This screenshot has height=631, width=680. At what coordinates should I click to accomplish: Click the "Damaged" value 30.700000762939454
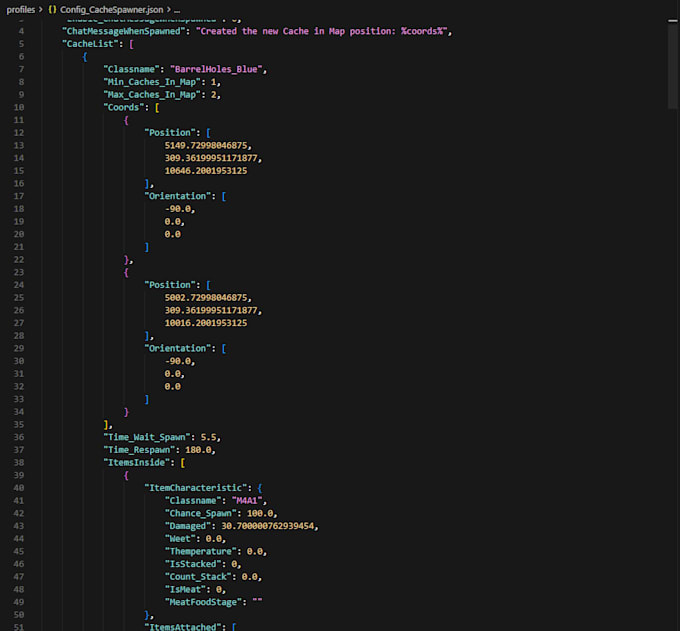(x=267, y=526)
